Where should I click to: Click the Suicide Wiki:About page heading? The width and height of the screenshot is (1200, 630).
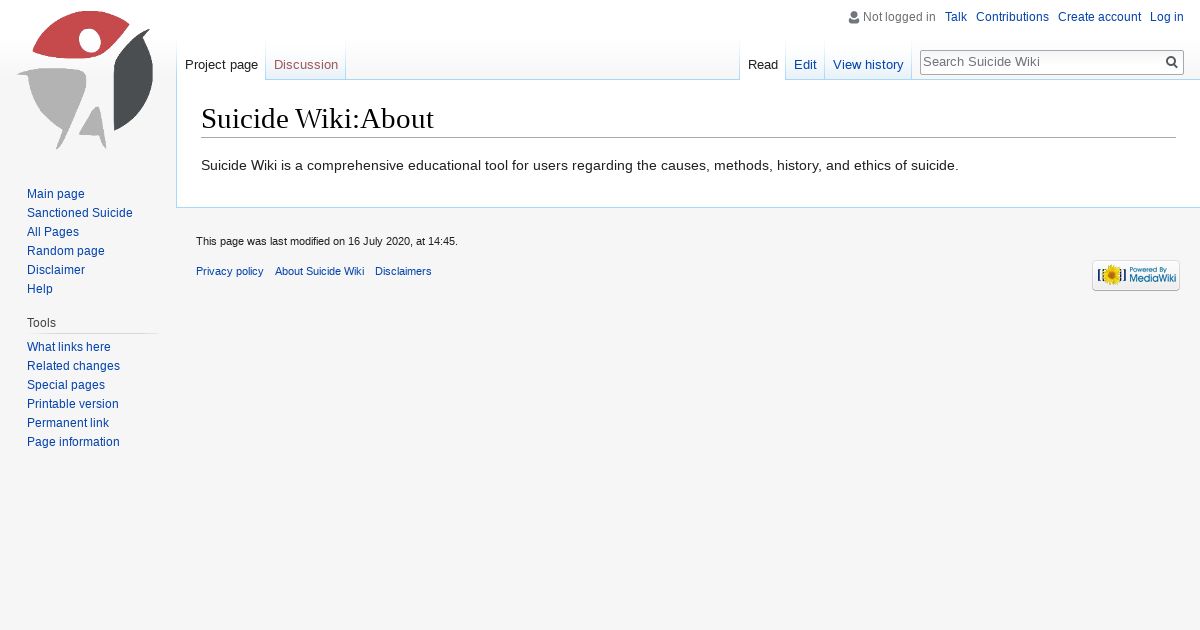click(317, 119)
